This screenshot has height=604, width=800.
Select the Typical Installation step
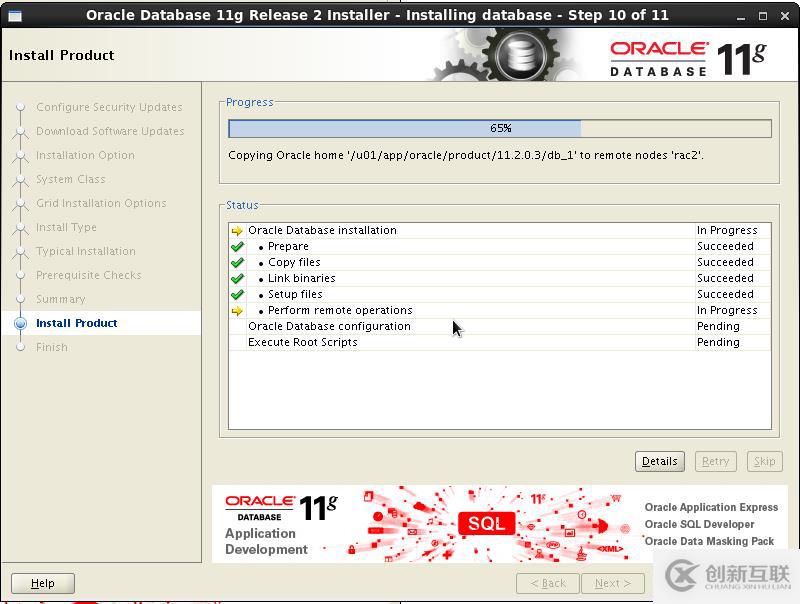[86, 251]
